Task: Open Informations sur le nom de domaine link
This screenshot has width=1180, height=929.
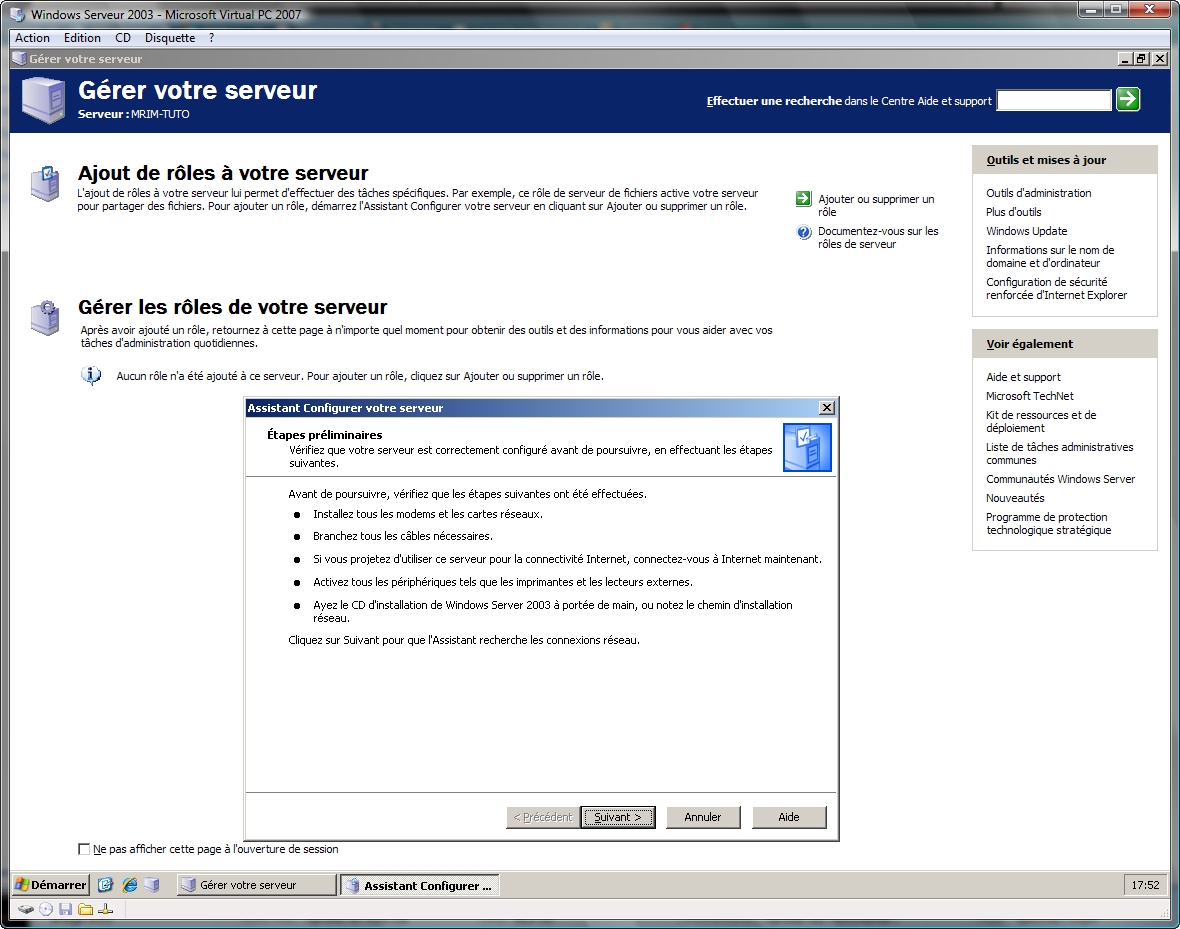Action: click(x=1050, y=256)
